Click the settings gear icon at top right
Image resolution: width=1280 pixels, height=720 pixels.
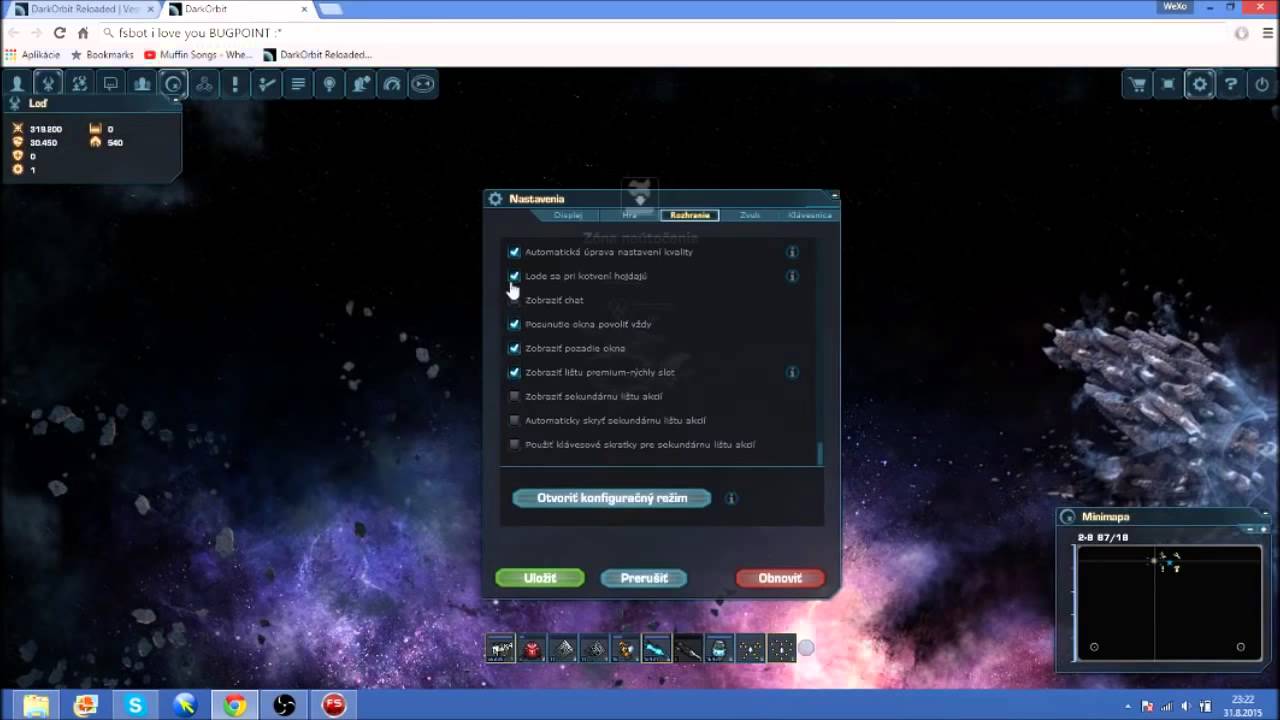point(1199,85)
